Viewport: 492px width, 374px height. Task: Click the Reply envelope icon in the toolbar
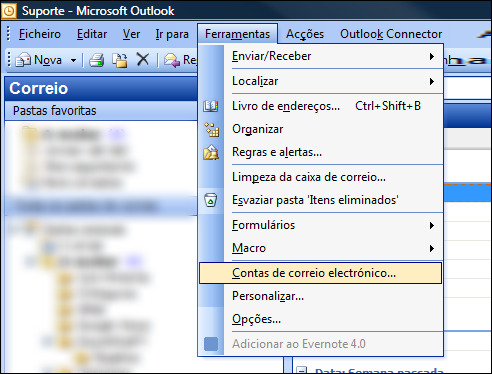click(172, 60)
